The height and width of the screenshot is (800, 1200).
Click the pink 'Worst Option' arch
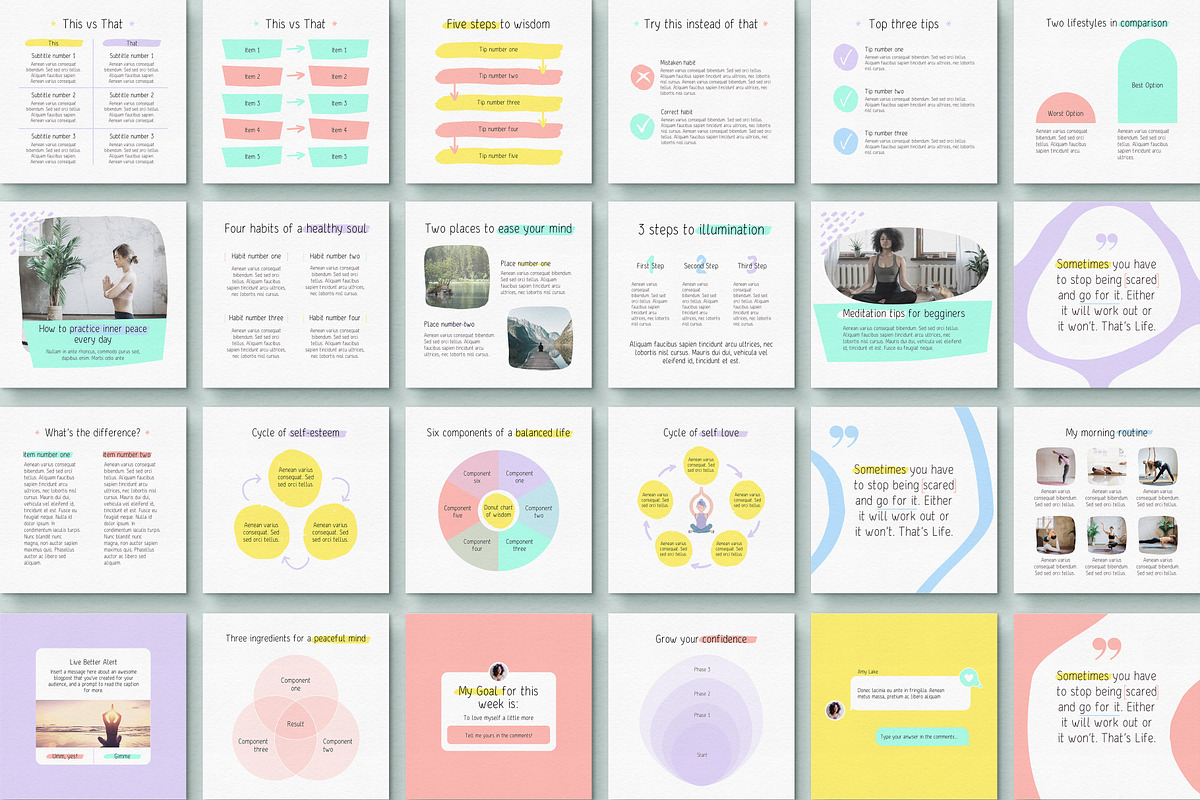click(1065, 109)
